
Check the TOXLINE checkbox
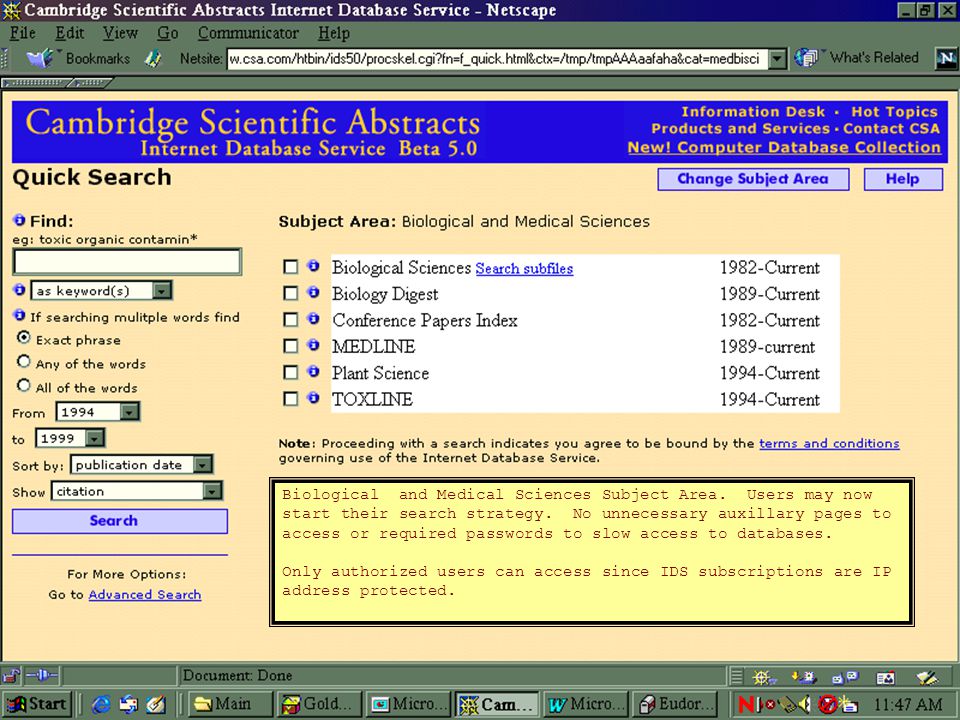[290, 399]
